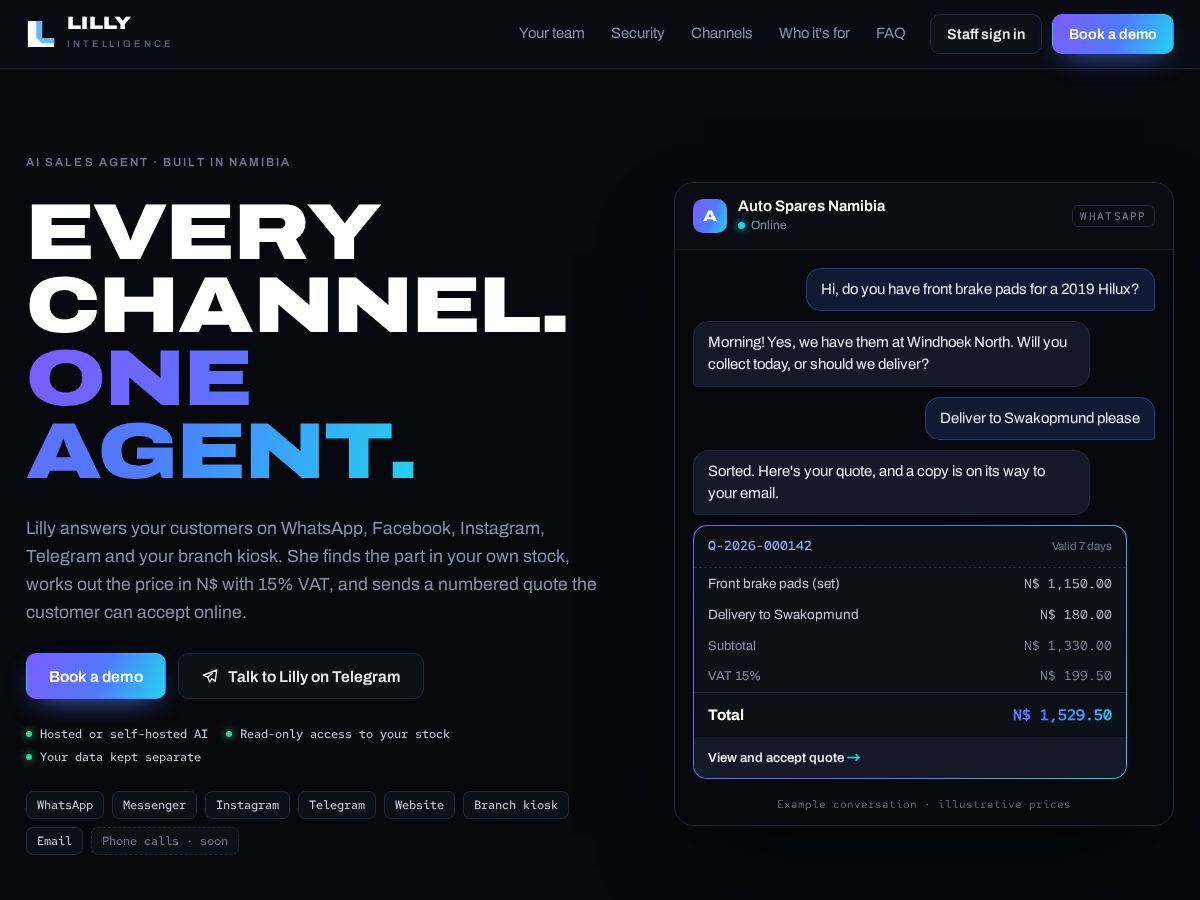The height and width of the screenshot is (900, 1200).
Task: Click the Example conversation caption
Action: tap(924, 804)
